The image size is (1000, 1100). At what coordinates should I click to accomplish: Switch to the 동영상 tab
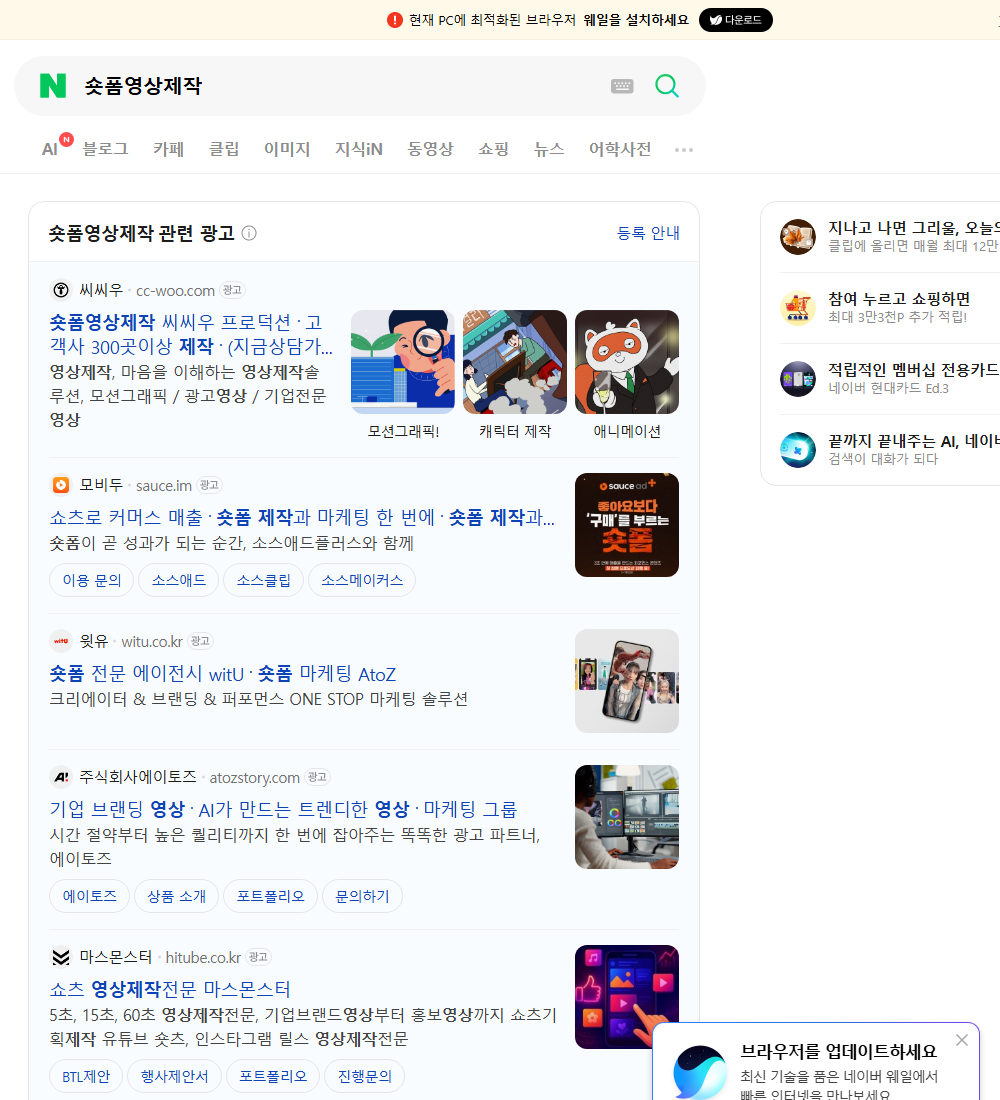pos(430,149)
